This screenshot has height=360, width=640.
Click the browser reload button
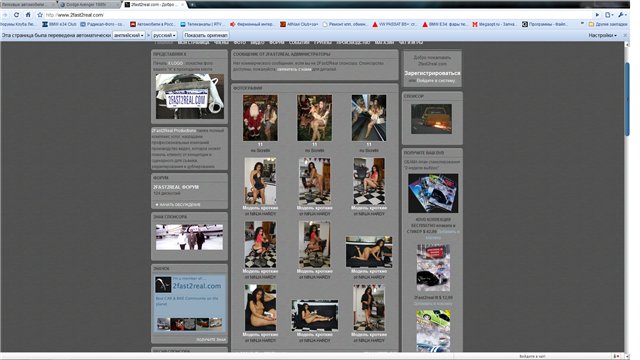(16, 15)
